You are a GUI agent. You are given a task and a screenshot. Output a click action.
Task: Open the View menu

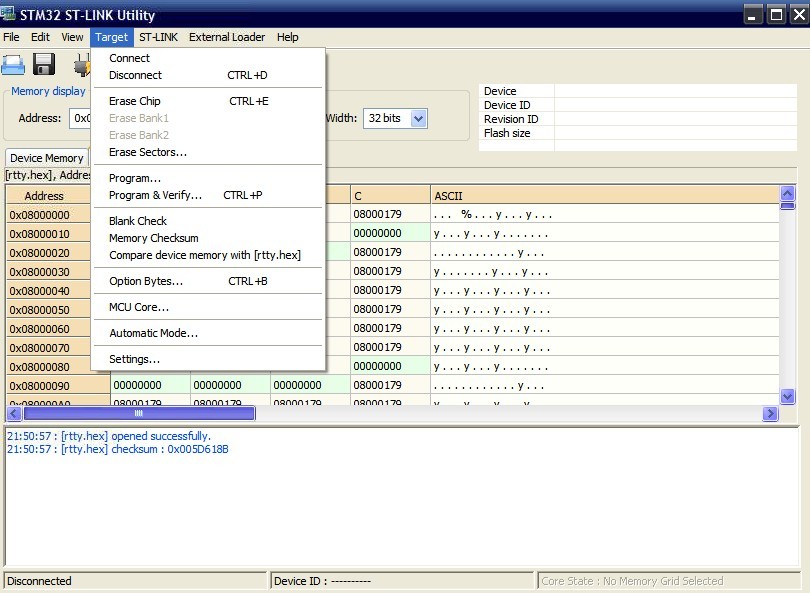point(72,37)
